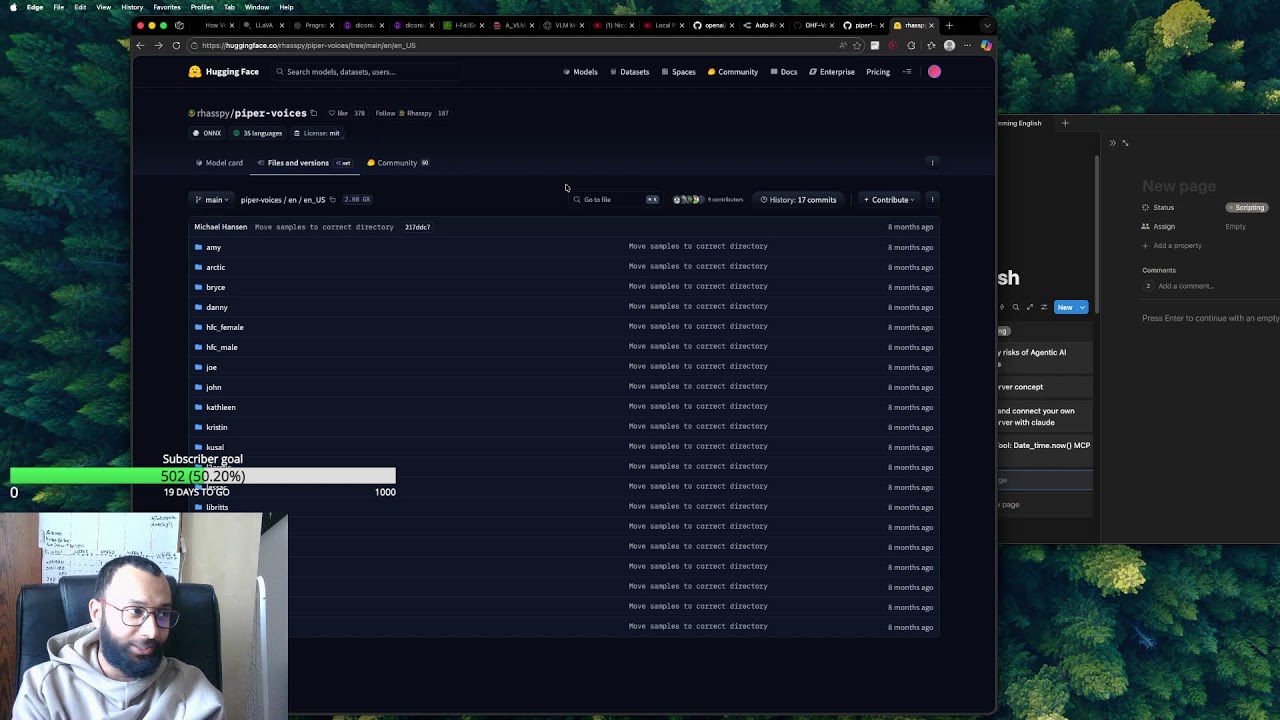1280x720 pixels.
Task: Click the Hugging Face logo
Action: click(223, 72)
